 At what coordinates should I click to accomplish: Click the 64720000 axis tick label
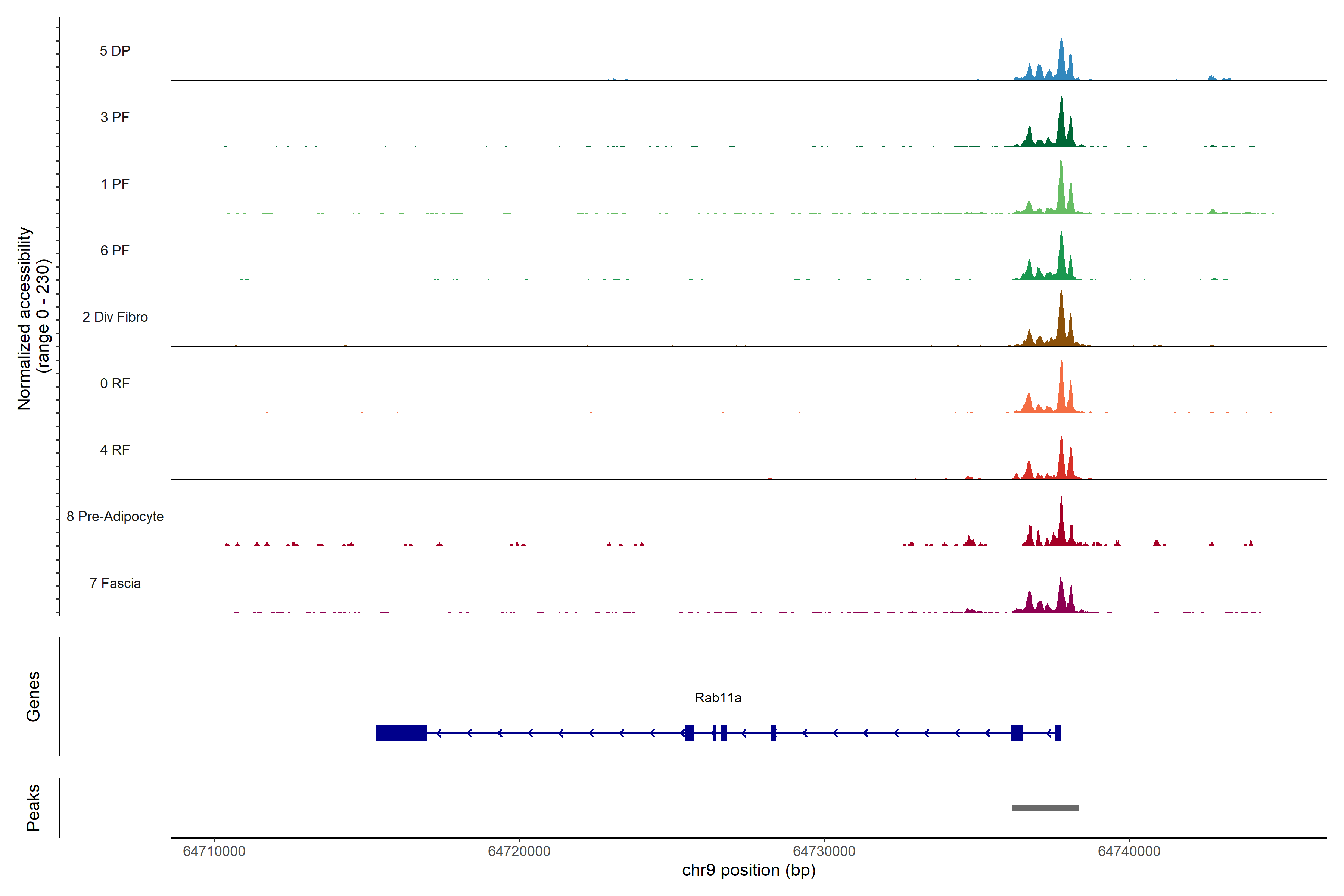(x=519, y=851)
